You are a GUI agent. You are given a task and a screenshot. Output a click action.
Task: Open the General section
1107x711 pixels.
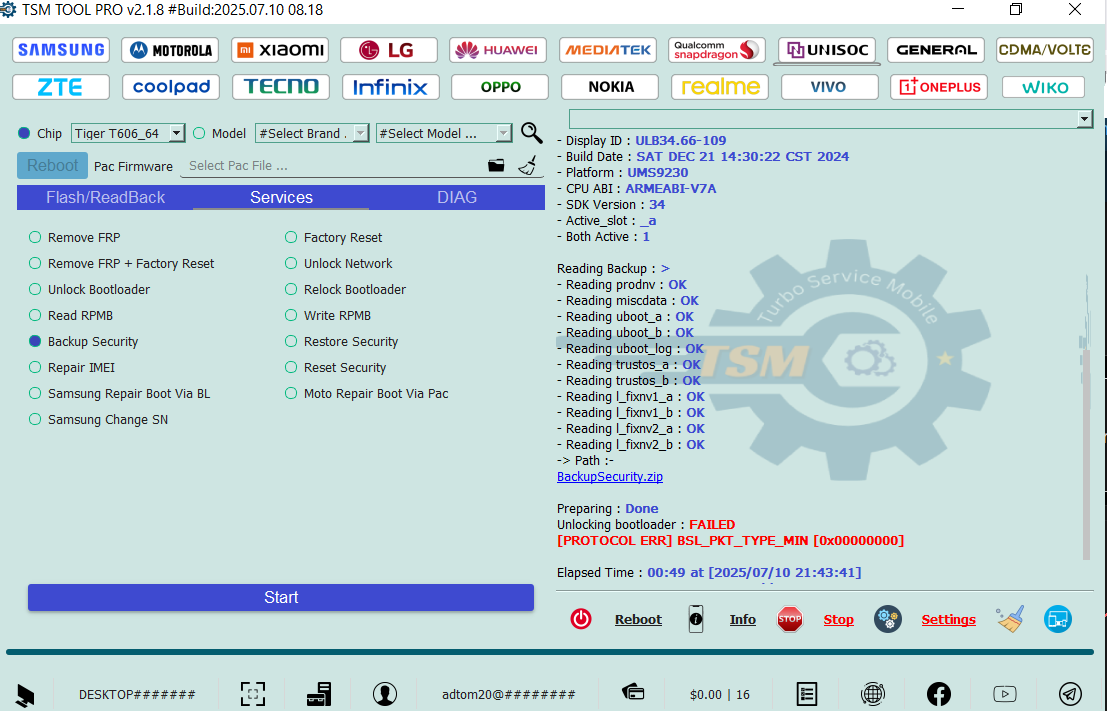(x=936, y=50)
